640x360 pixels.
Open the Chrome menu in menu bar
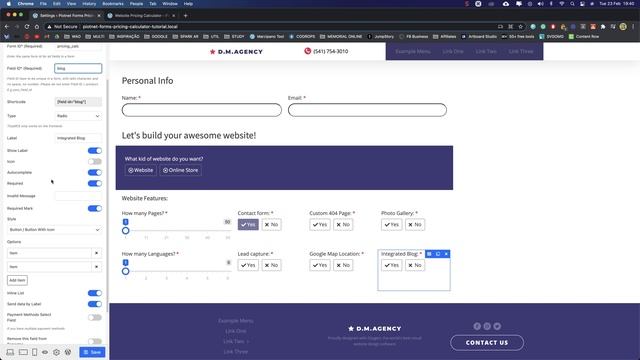click(x=25, y=4)
